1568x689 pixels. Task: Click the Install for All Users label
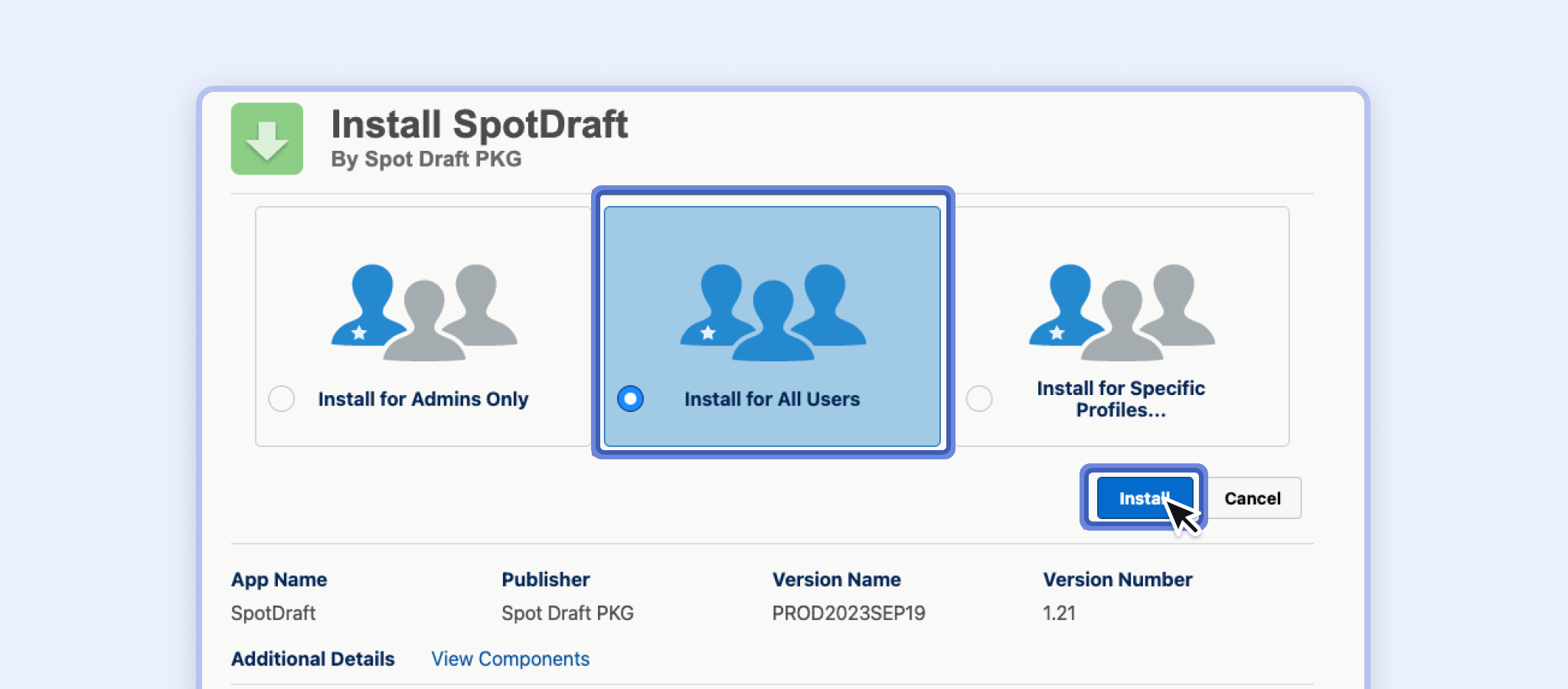(x=772, y=399)
